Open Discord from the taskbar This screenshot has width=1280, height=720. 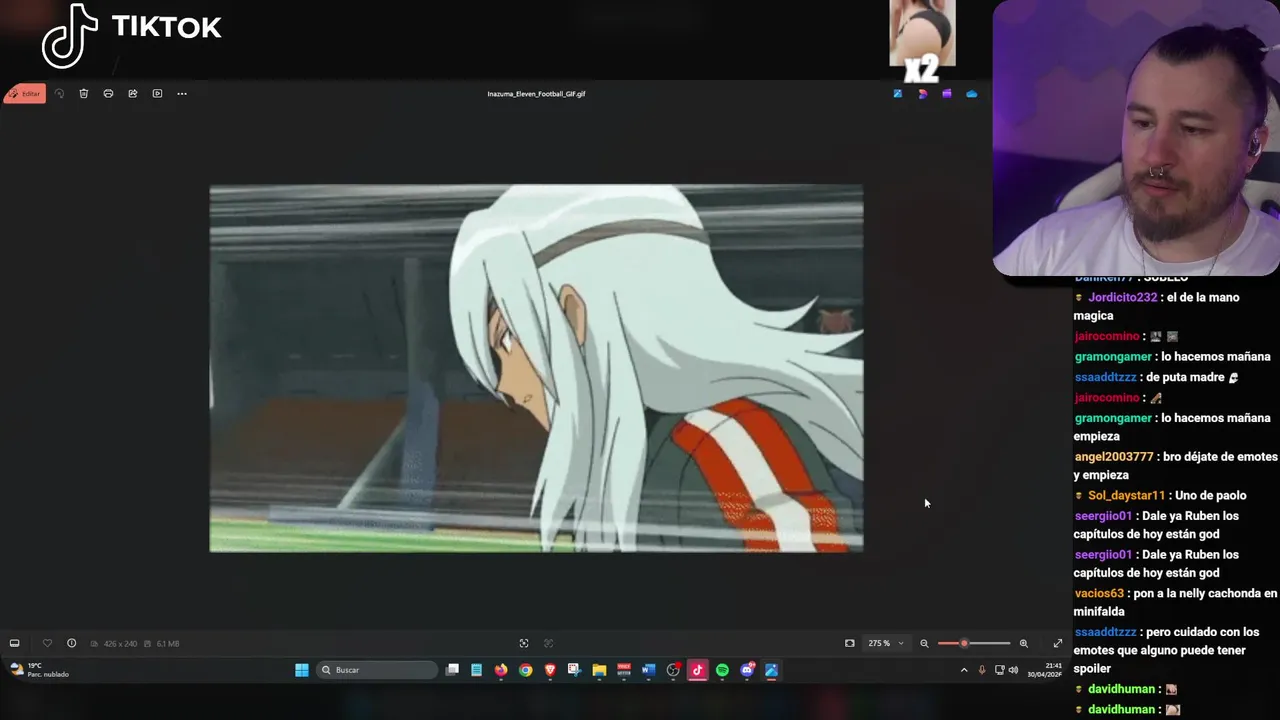[x=747, y=670]
